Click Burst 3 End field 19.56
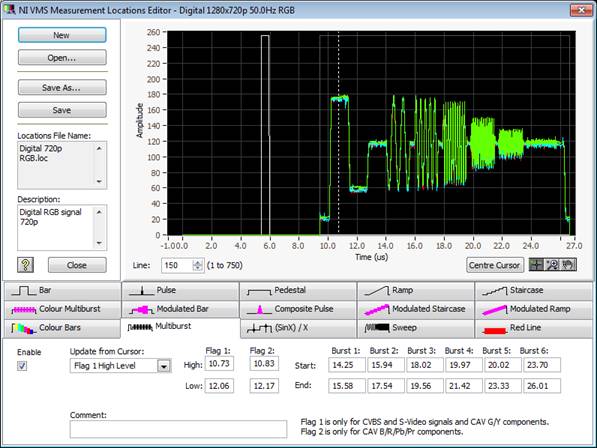This screenshot has height=448, width=597. (x=425, y=386)
